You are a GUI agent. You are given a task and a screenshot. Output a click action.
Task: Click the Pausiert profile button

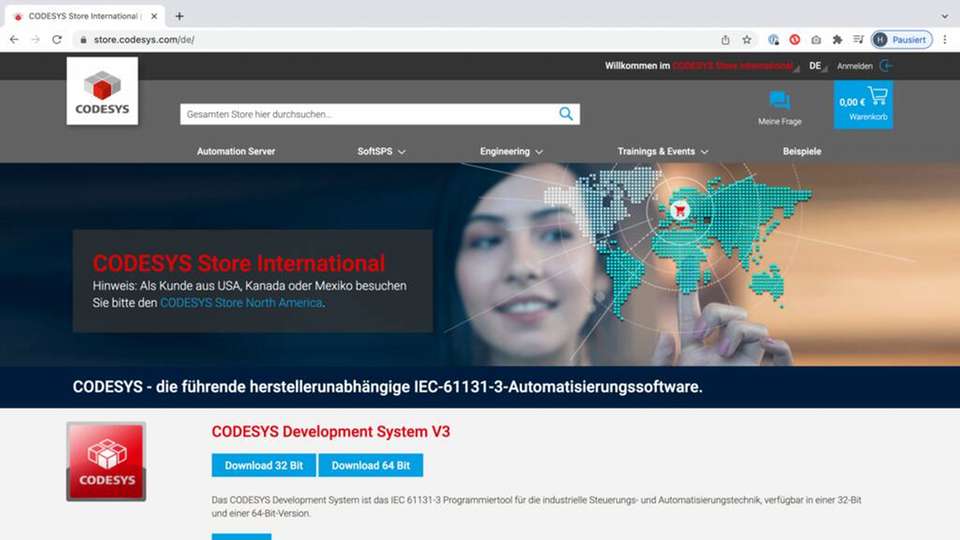902,40
